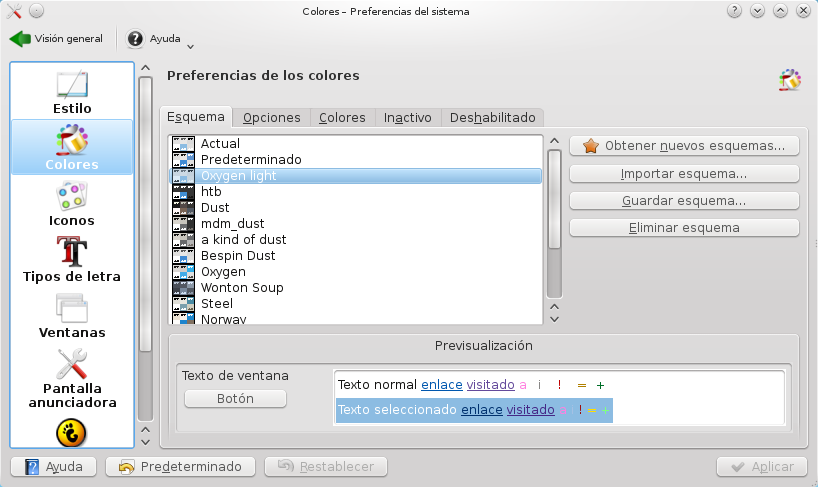Click the 'enlace' link in Texto normal
The image size is (818, 487).
[x=441, y=385]
